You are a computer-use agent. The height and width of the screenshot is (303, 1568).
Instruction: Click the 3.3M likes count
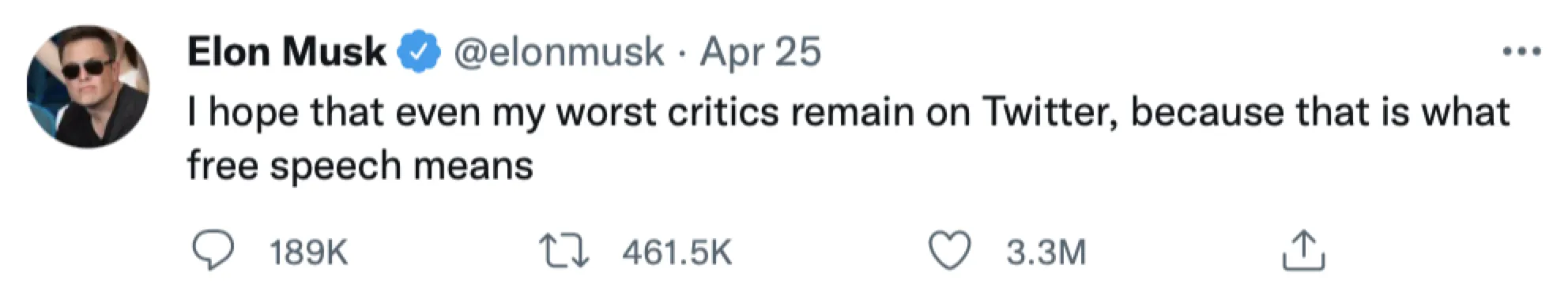(x=1046, y=252)
